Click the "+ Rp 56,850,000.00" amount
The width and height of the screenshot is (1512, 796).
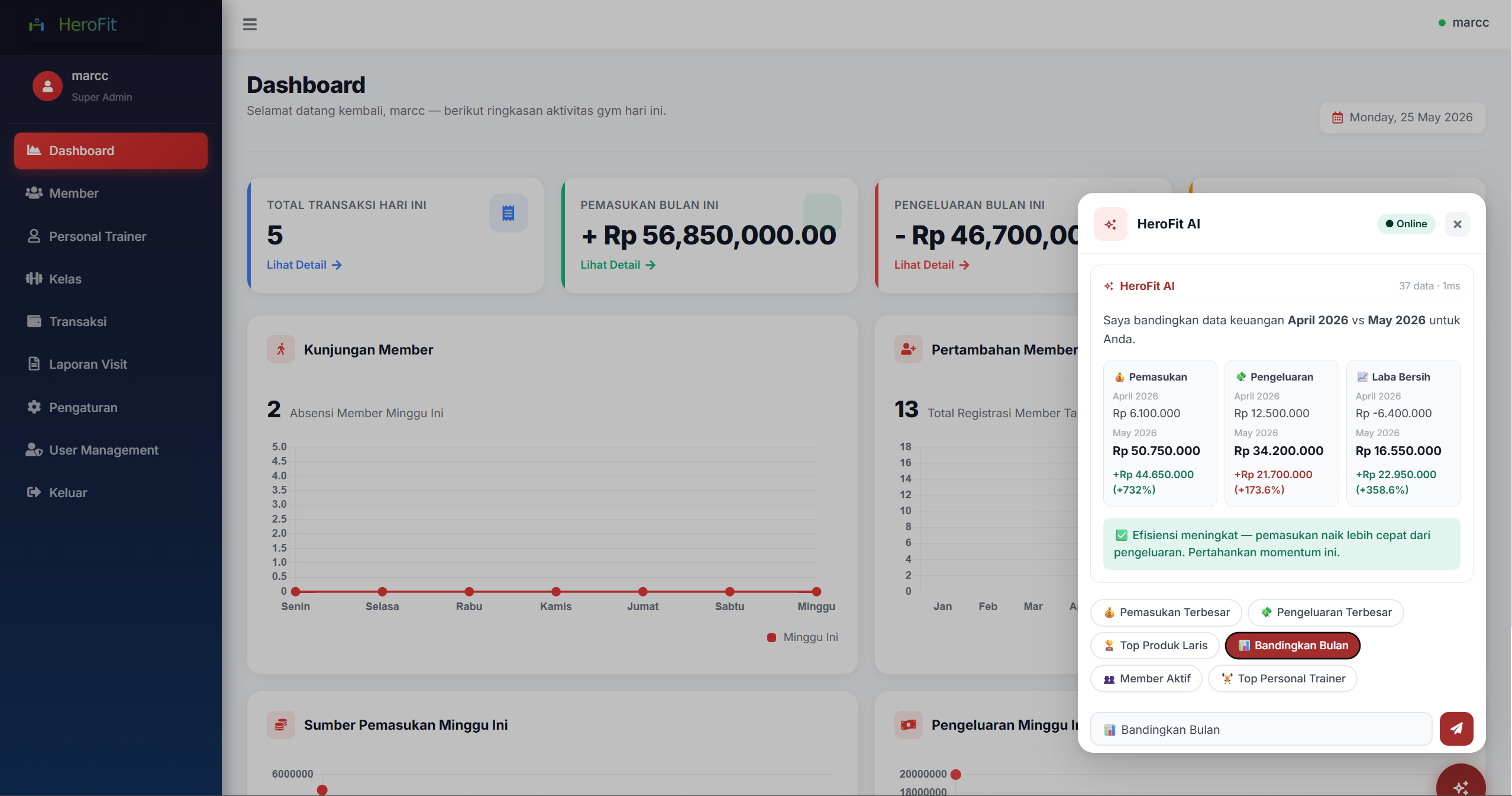click(709, 236)
